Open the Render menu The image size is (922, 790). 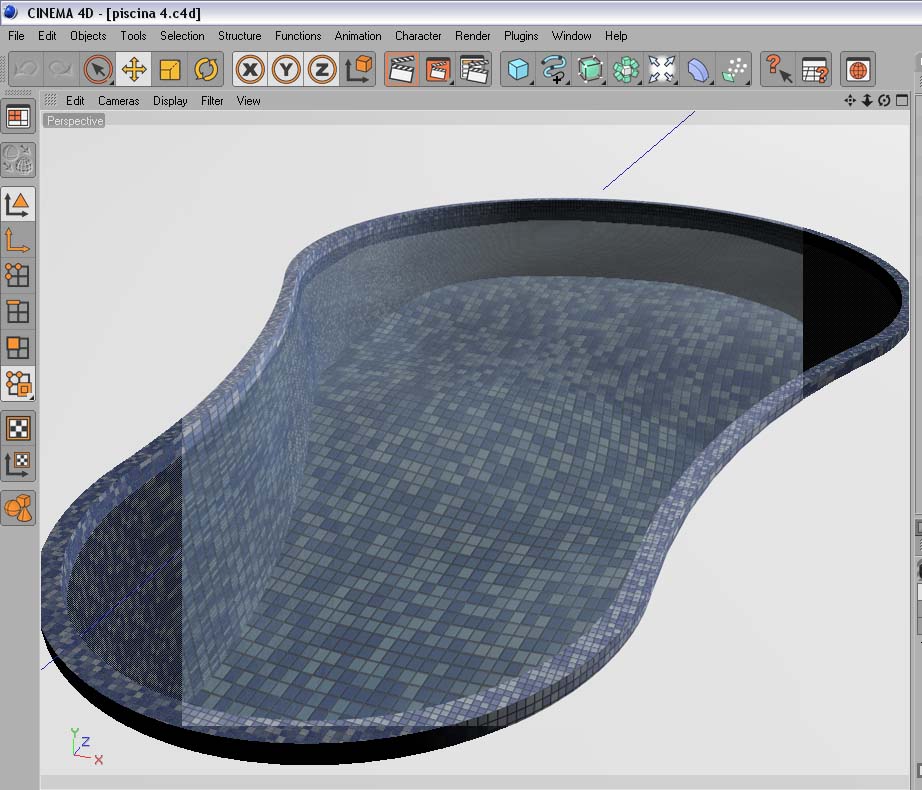tap(473, 36)
